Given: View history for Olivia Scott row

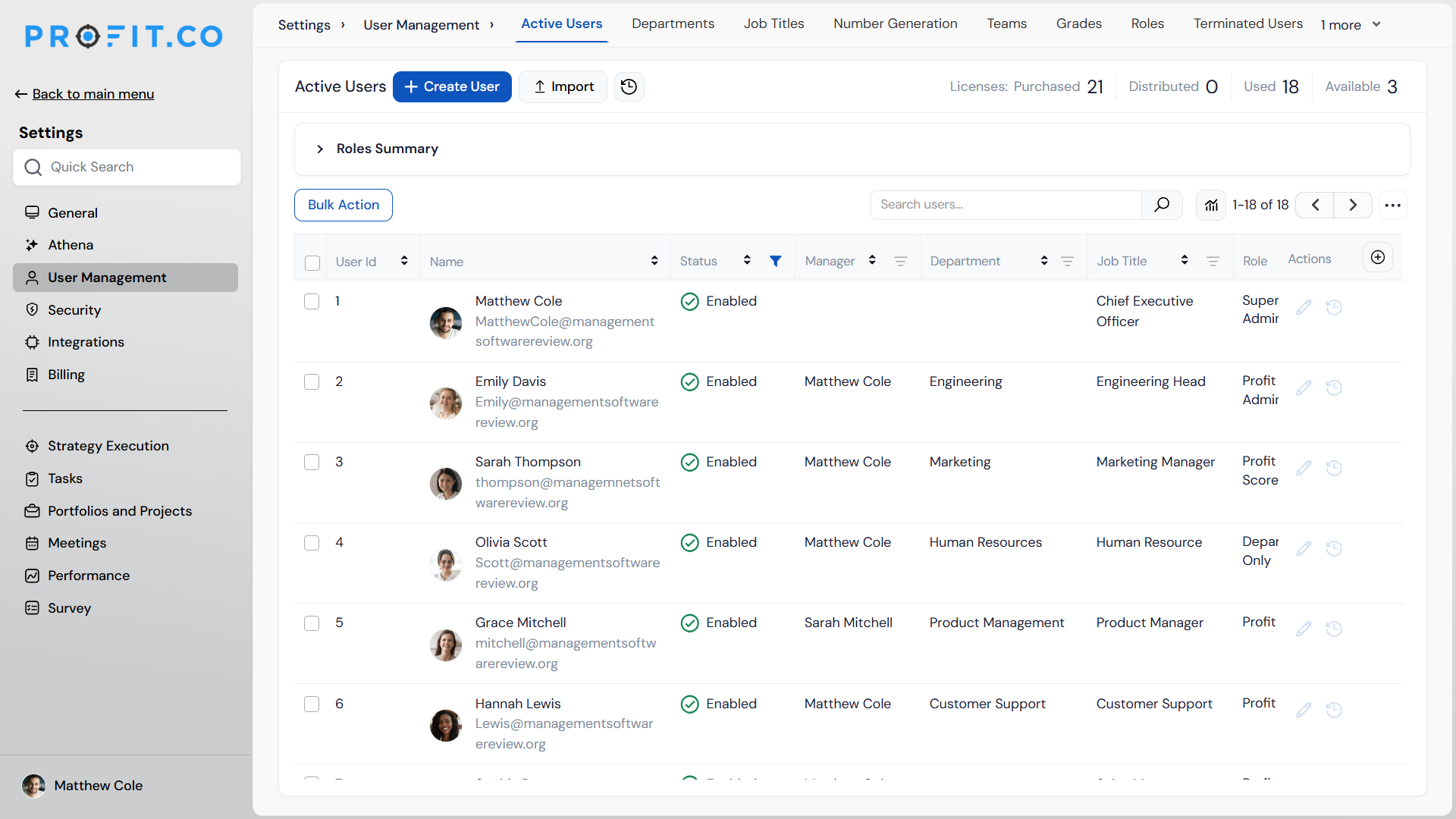Looking at the screenshot, I should point(1334,548).
